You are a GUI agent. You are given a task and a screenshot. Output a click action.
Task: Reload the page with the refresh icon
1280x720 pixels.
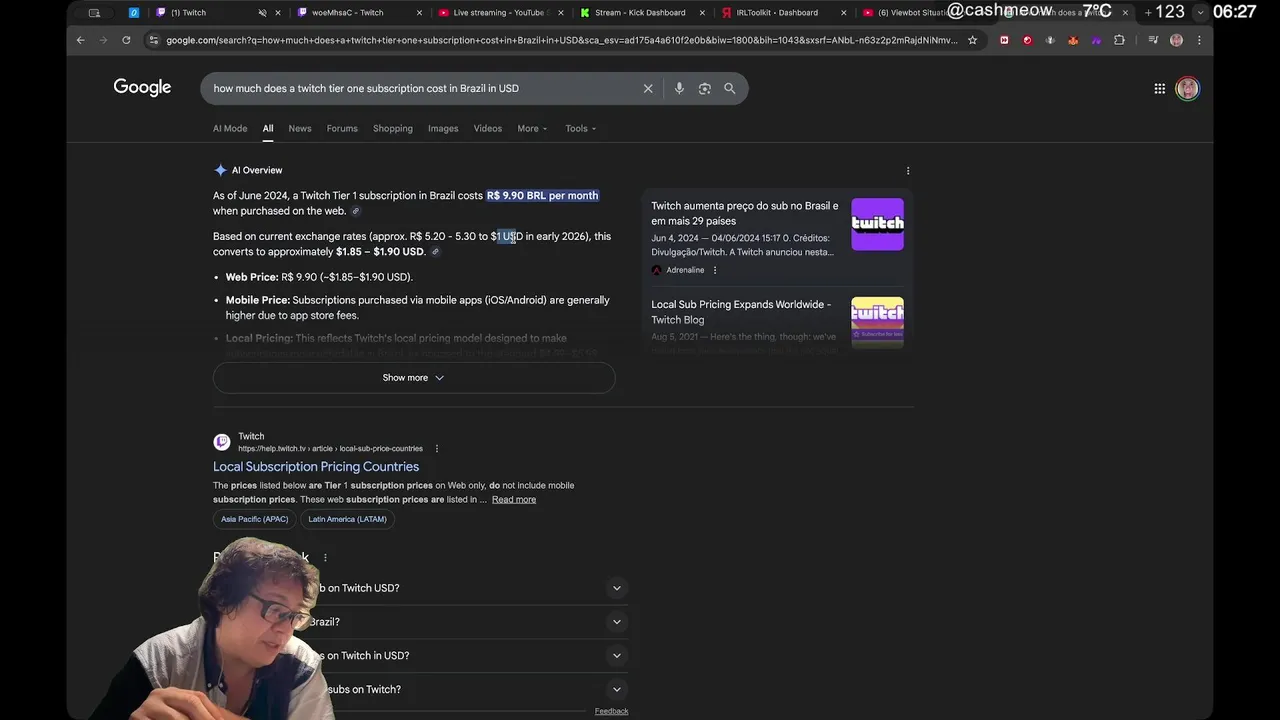pyautogui.click(x=126, y=40)
